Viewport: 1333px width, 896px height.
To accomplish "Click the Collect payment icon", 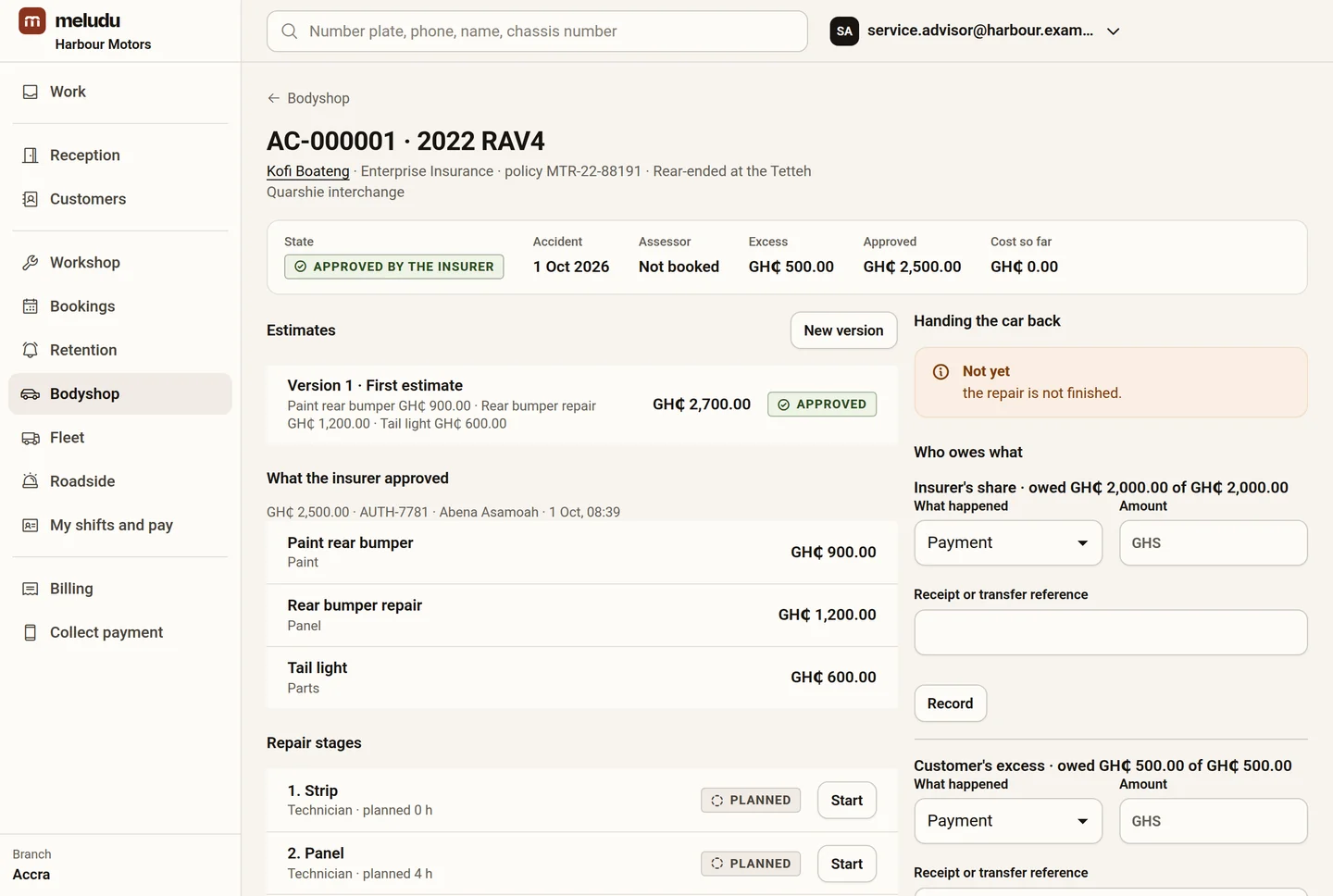I will pyautogui.click(x=31, y=633).
